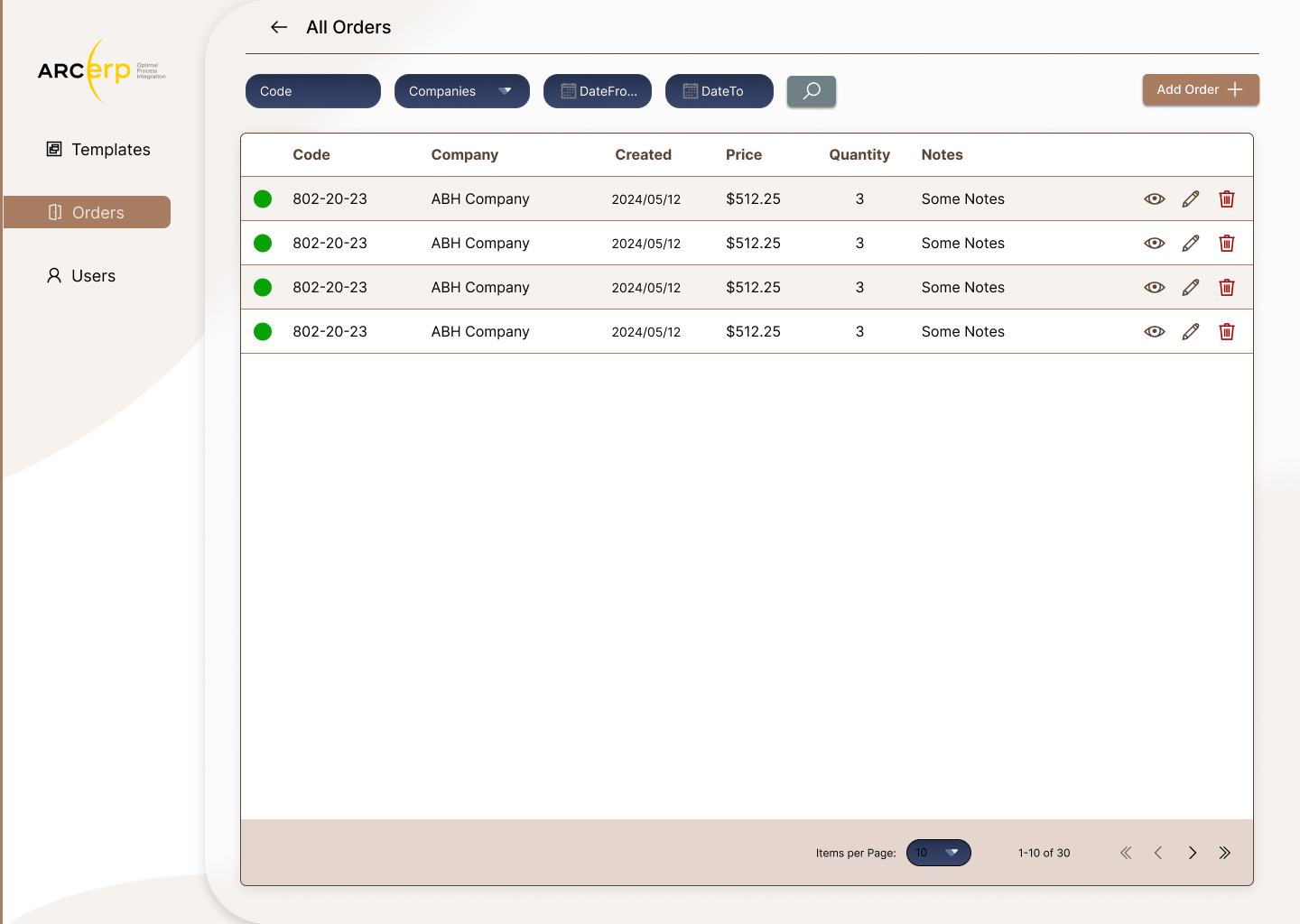View the second order row using eye icon
The height and width of the screenshot is (924, 1300).
click(1155, 243)
